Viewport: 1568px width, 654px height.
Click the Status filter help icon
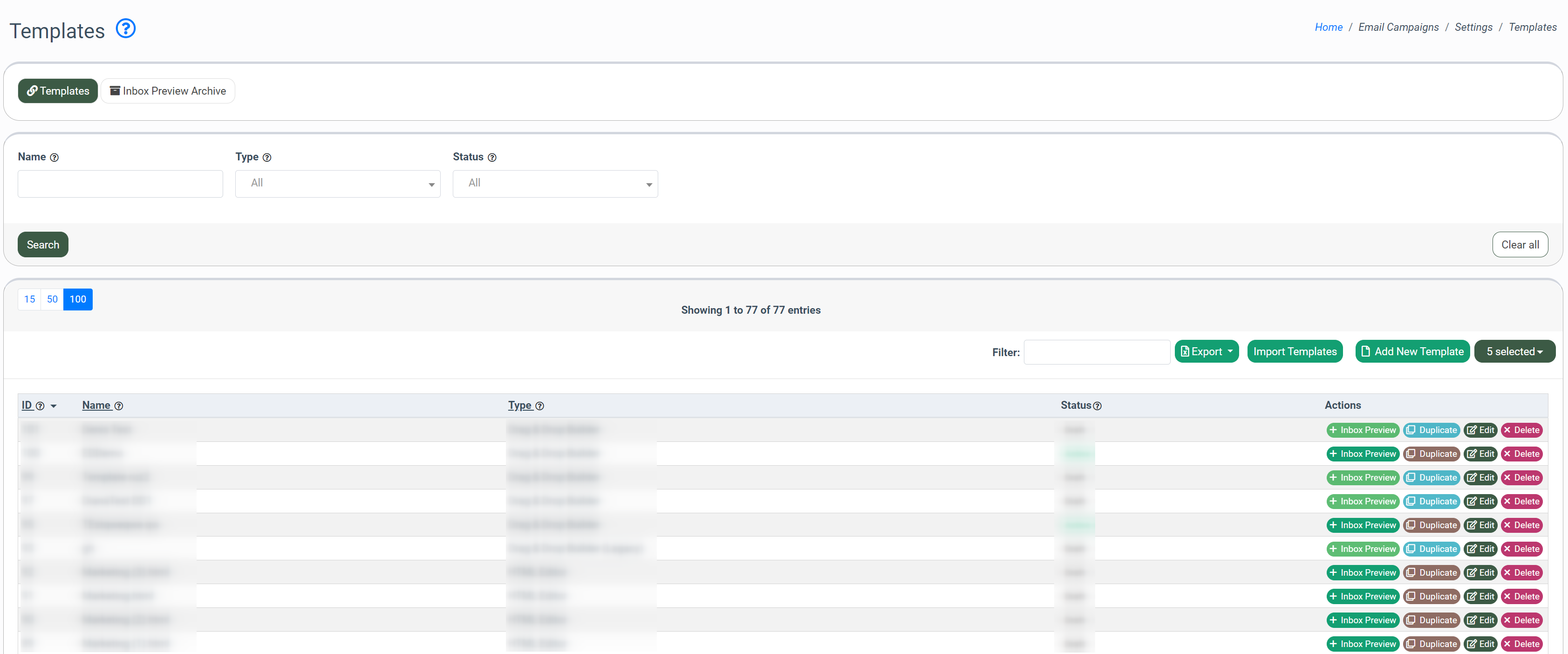pyautogui.click(x=492, y=158)
